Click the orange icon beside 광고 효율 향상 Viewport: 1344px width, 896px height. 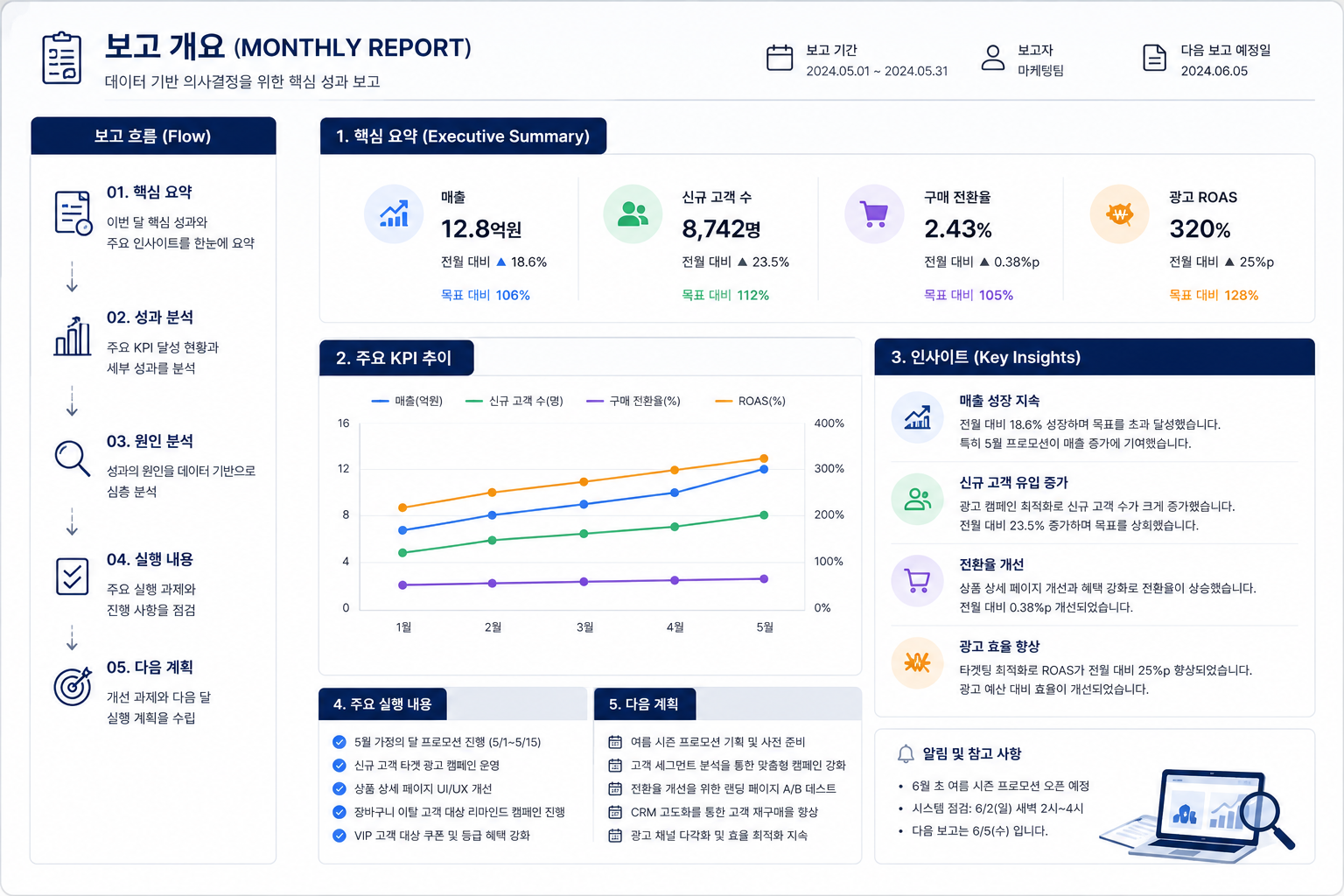click(917, 662)
